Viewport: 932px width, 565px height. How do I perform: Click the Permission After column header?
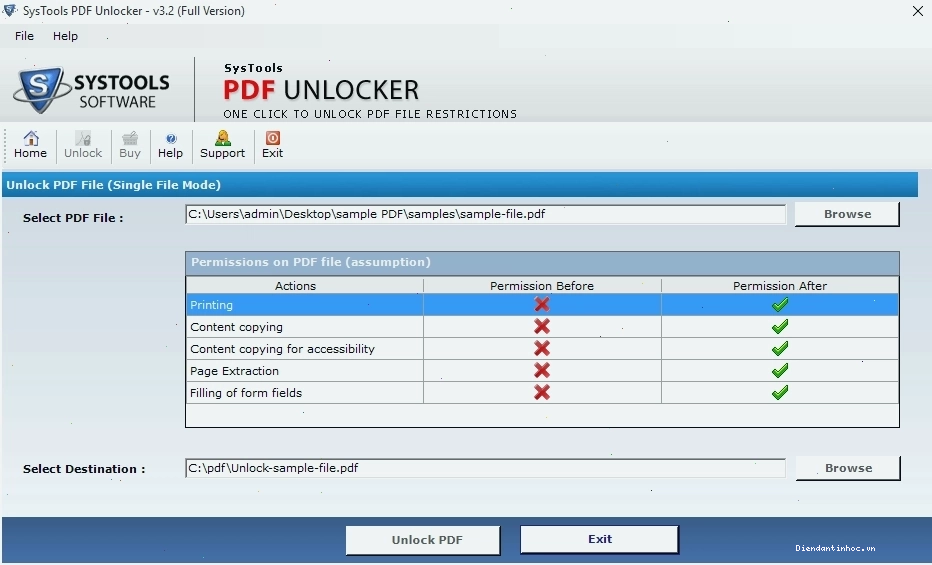click(780, 286)
